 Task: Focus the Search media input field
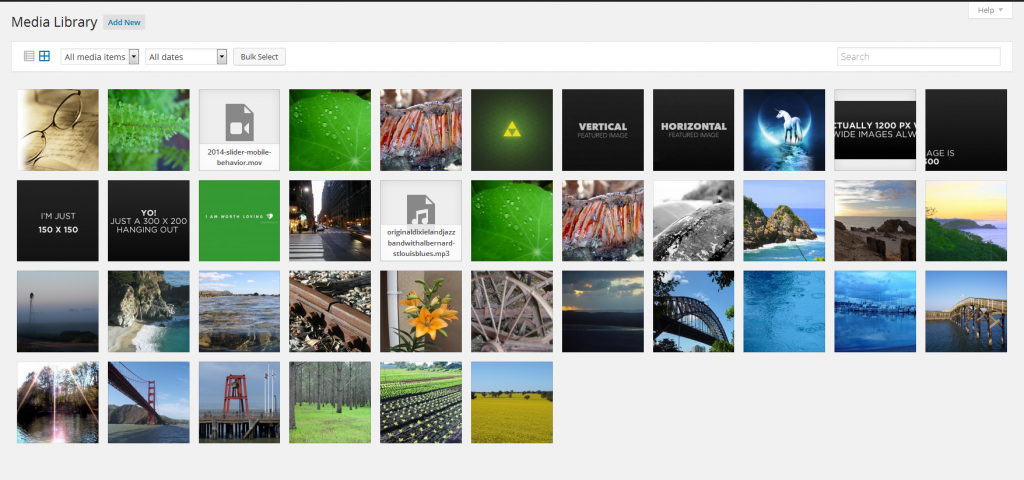pyautogui.click(x=918, y=57)
